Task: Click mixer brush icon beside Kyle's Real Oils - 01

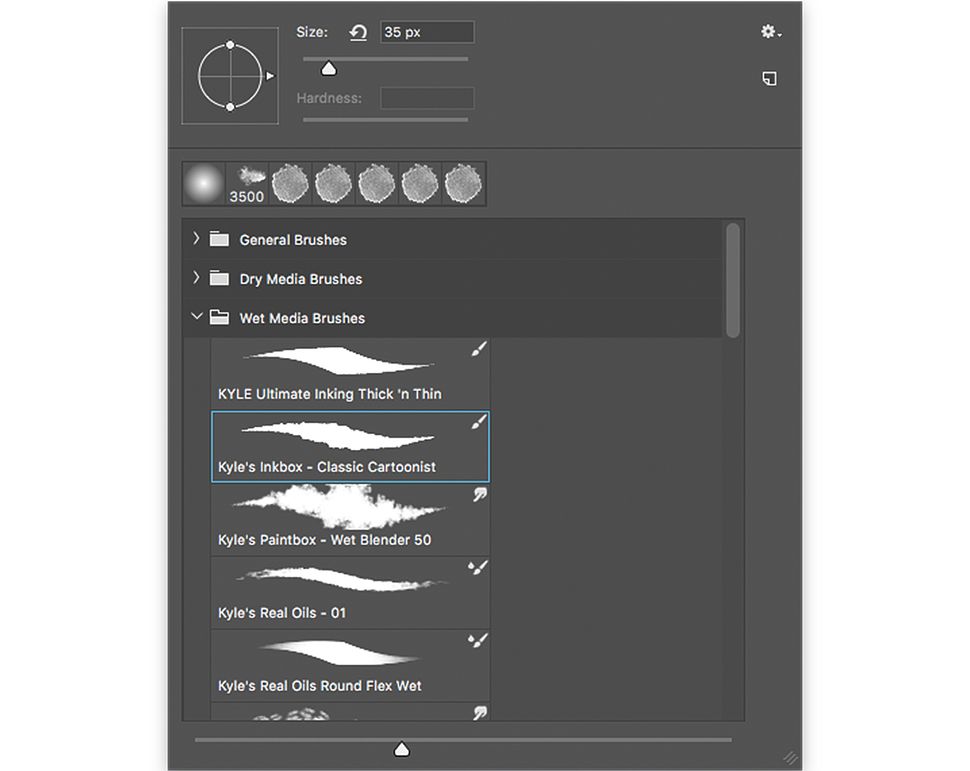Action: click(479, 567)
